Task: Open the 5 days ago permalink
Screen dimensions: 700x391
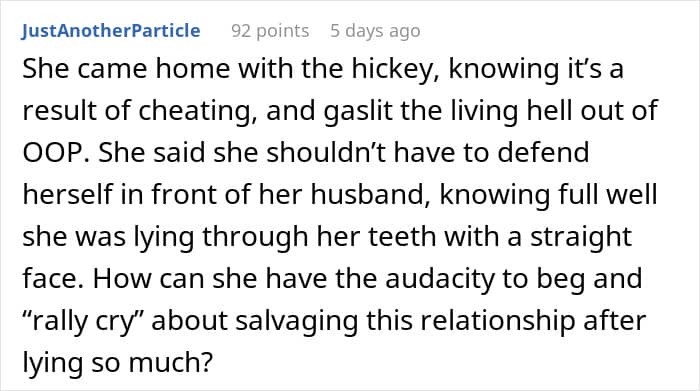Action: pos(375,31)
